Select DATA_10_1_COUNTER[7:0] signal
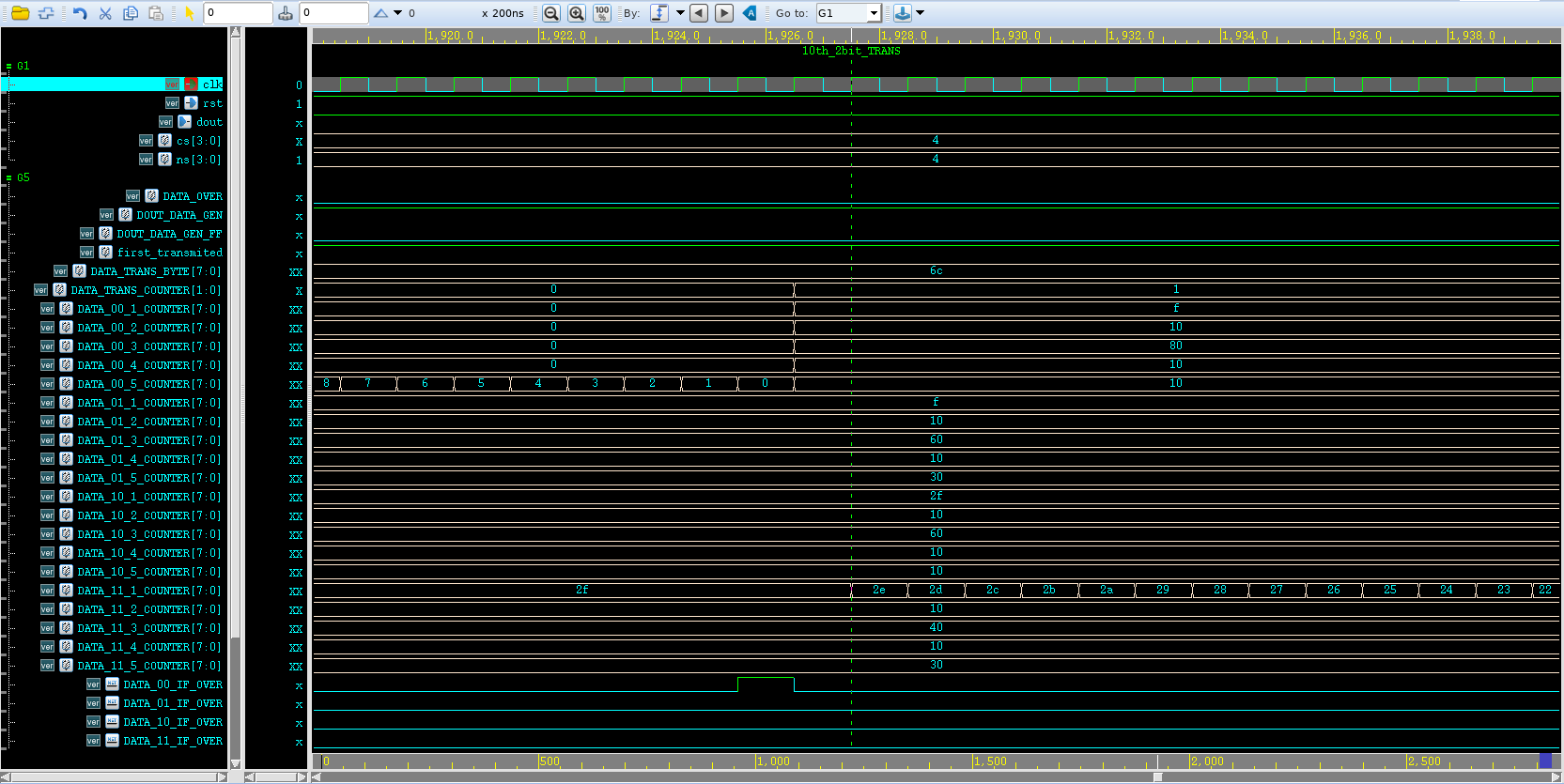 pyautogui.click(x=149, y=497)
